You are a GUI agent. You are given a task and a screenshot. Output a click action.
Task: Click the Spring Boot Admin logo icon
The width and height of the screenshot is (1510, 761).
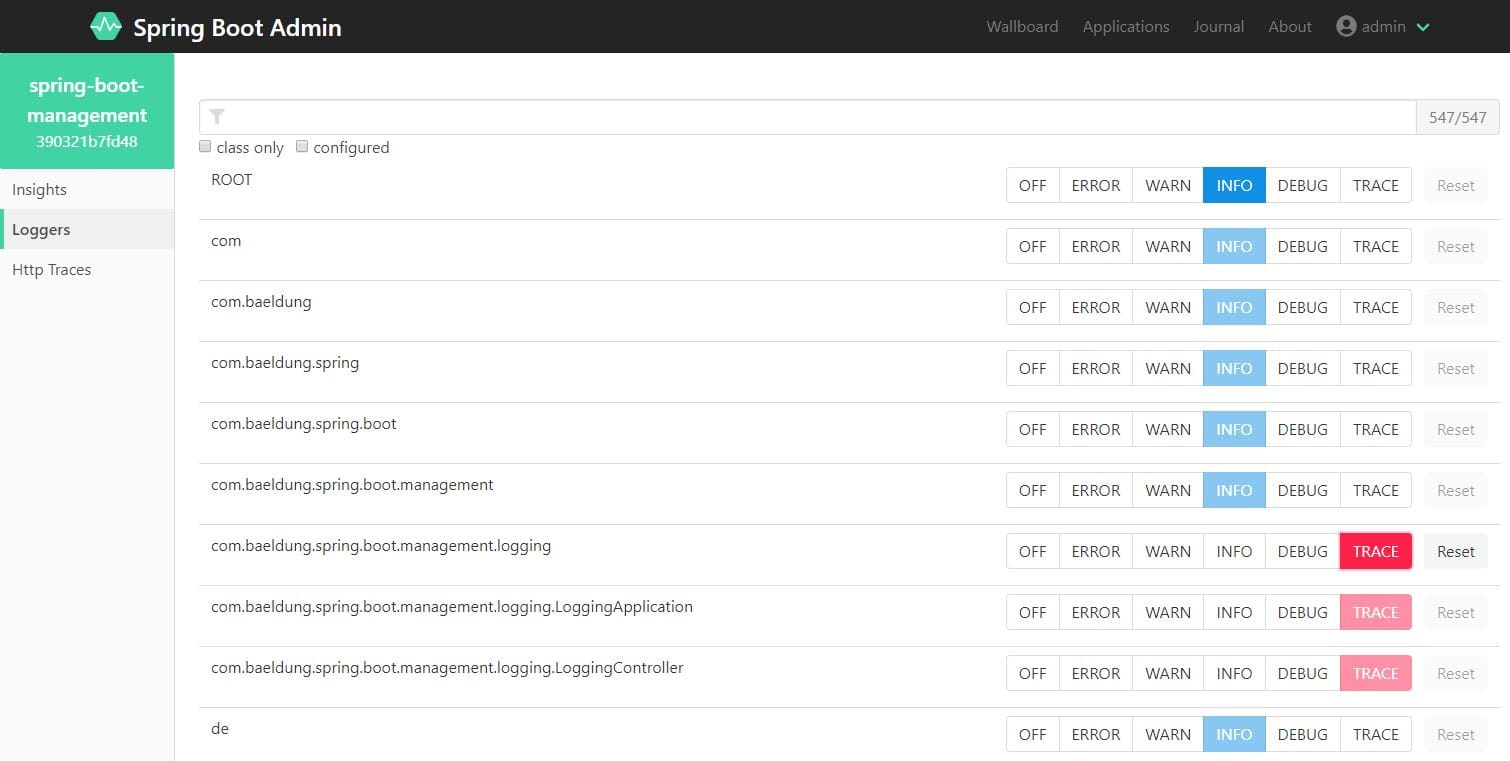click(x=106, y=27)
